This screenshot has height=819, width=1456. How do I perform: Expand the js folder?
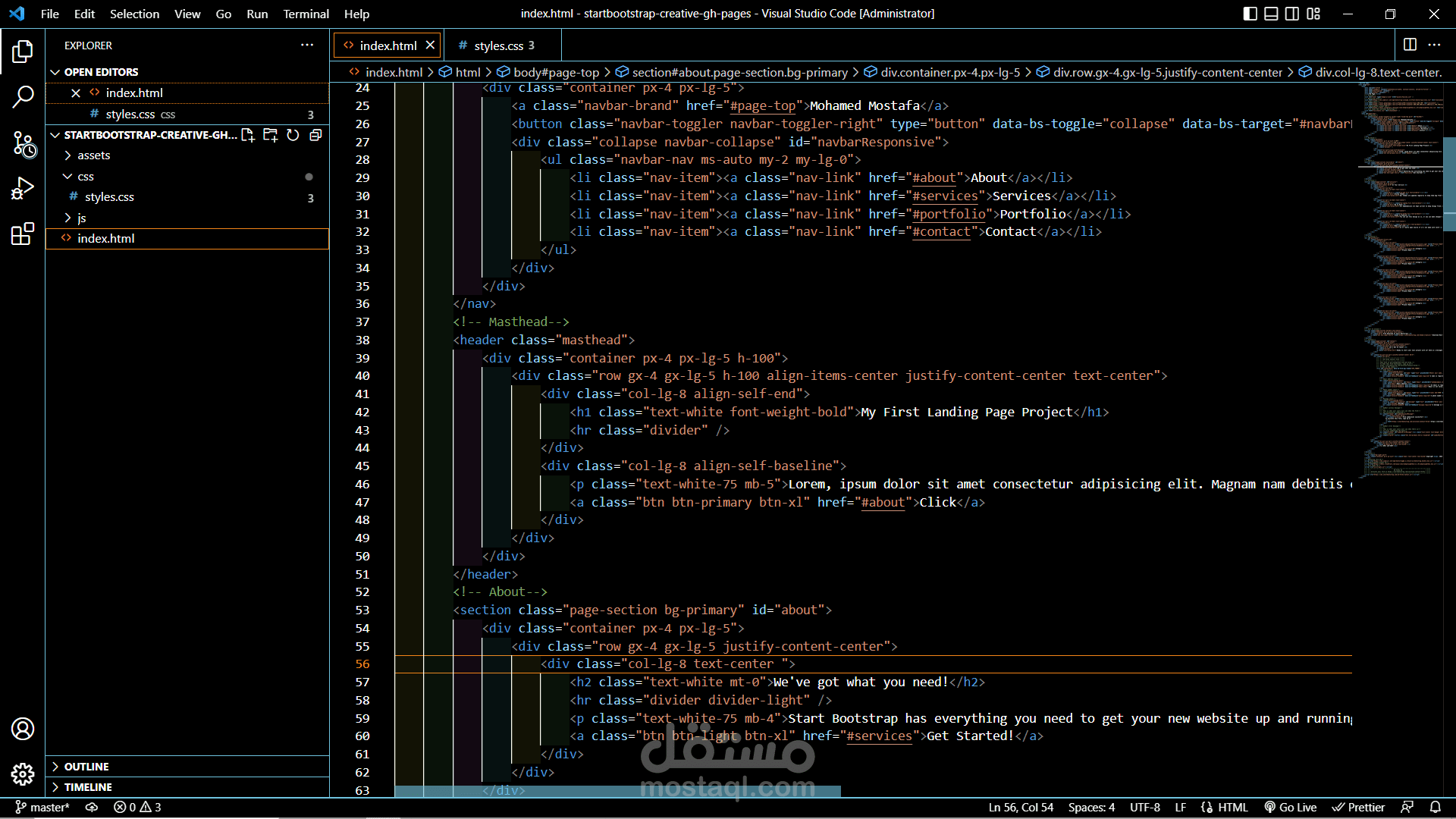click(187, 218)
